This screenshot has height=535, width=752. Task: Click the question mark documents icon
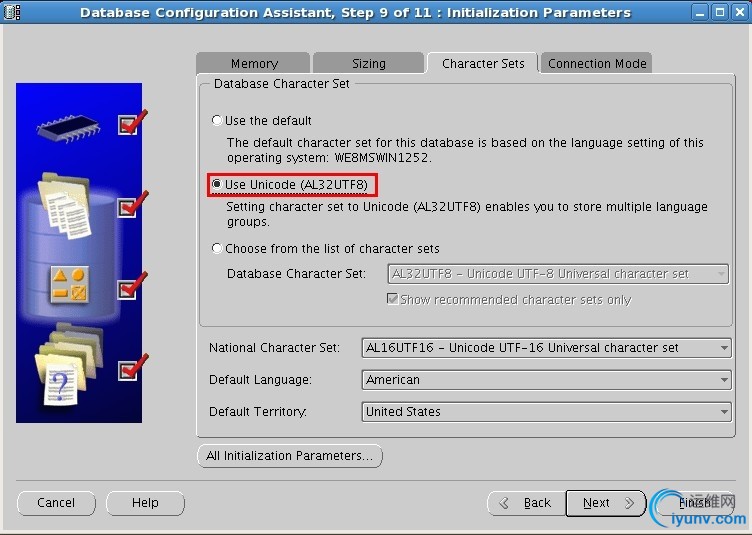tap(69, 364)
